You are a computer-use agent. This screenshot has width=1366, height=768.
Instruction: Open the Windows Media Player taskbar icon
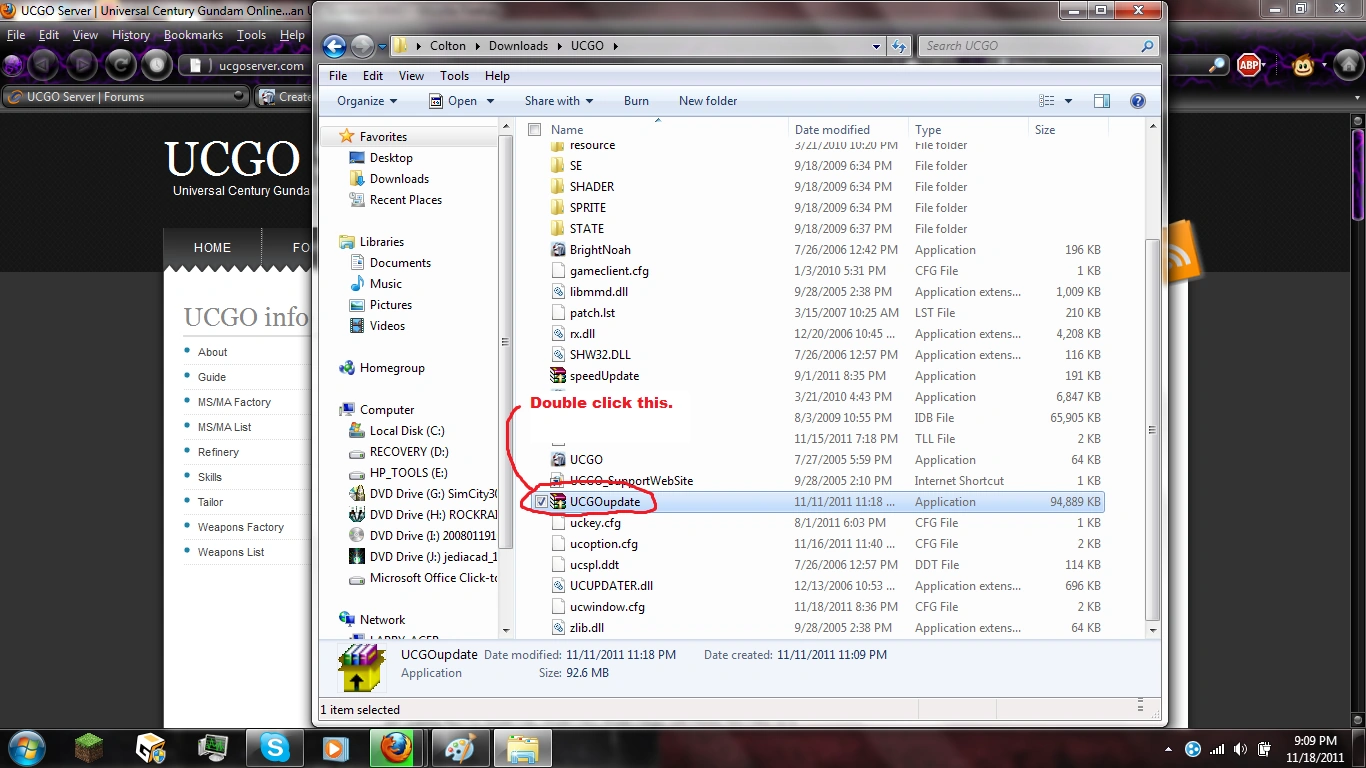click(x=336, y=748)
